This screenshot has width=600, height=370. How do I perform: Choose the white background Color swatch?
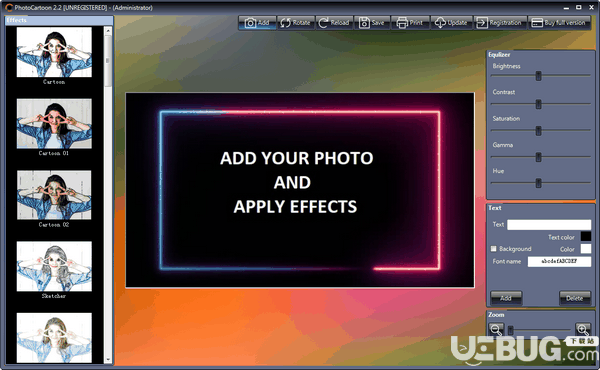click(x=585, y=249)
